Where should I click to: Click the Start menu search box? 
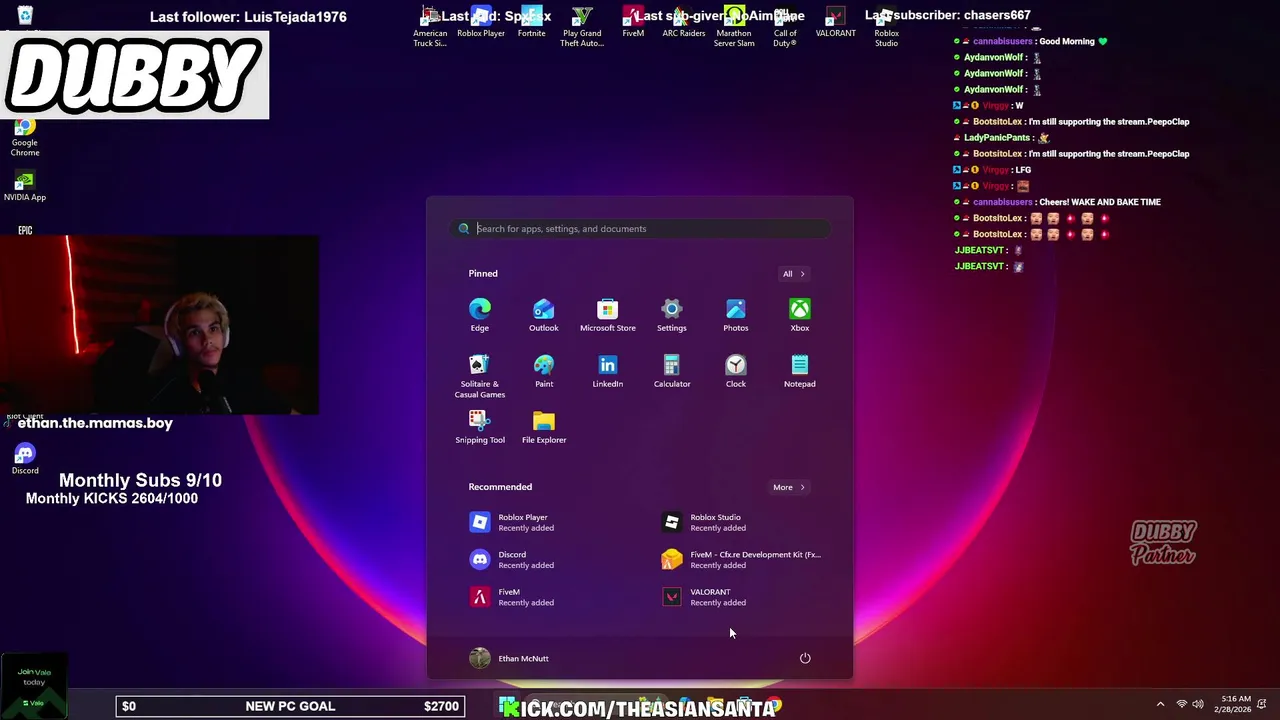tap(640, 229)
